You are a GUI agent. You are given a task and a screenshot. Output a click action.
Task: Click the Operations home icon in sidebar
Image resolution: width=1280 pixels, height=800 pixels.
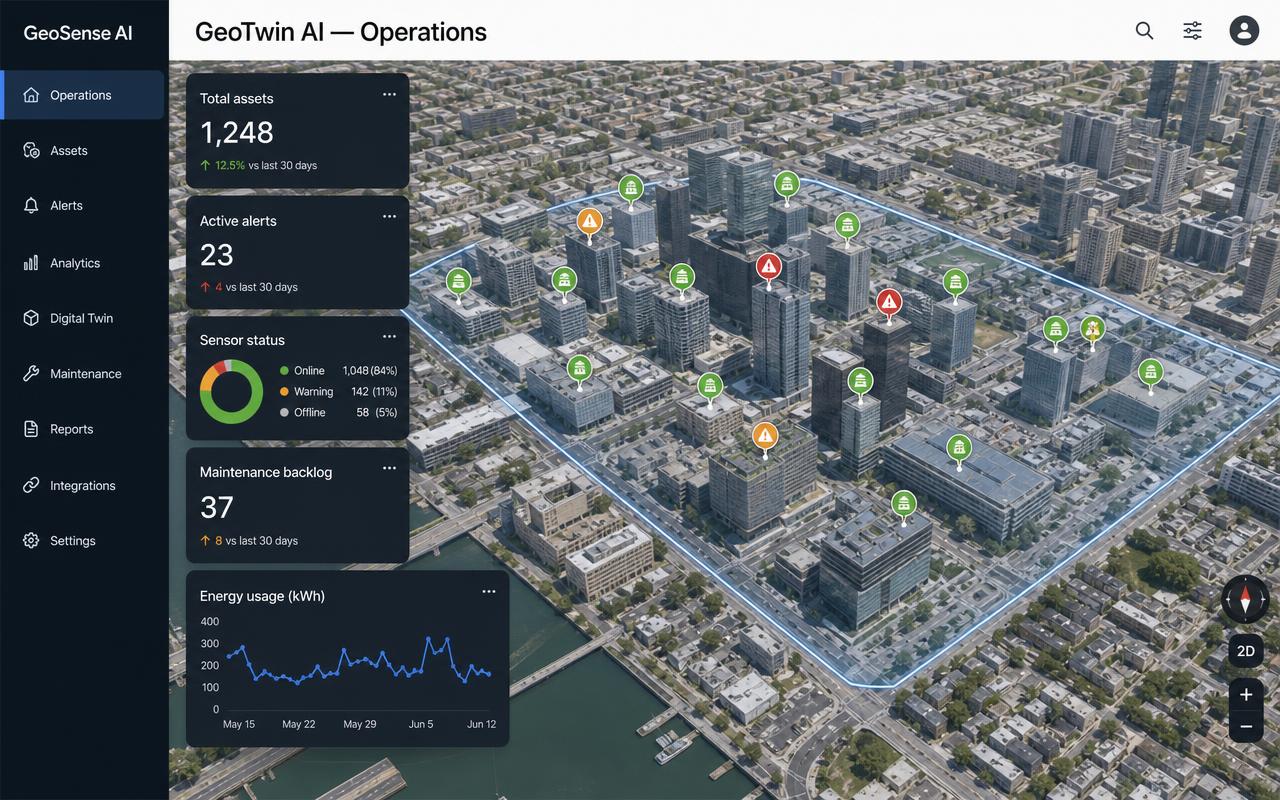click(x=31, y=95)
